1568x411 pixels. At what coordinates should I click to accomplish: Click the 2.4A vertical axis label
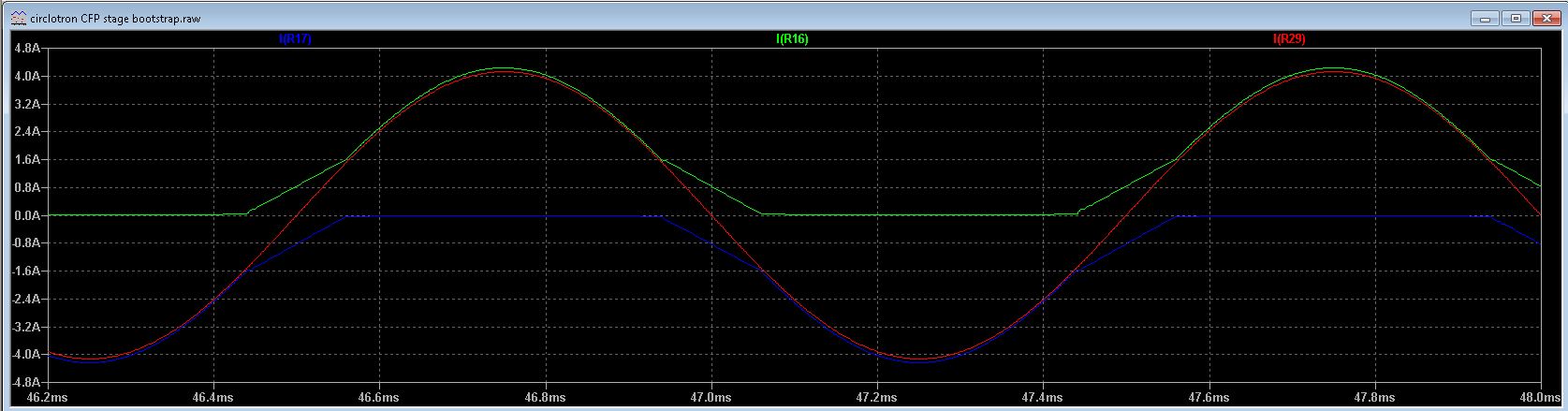point(28,132)
